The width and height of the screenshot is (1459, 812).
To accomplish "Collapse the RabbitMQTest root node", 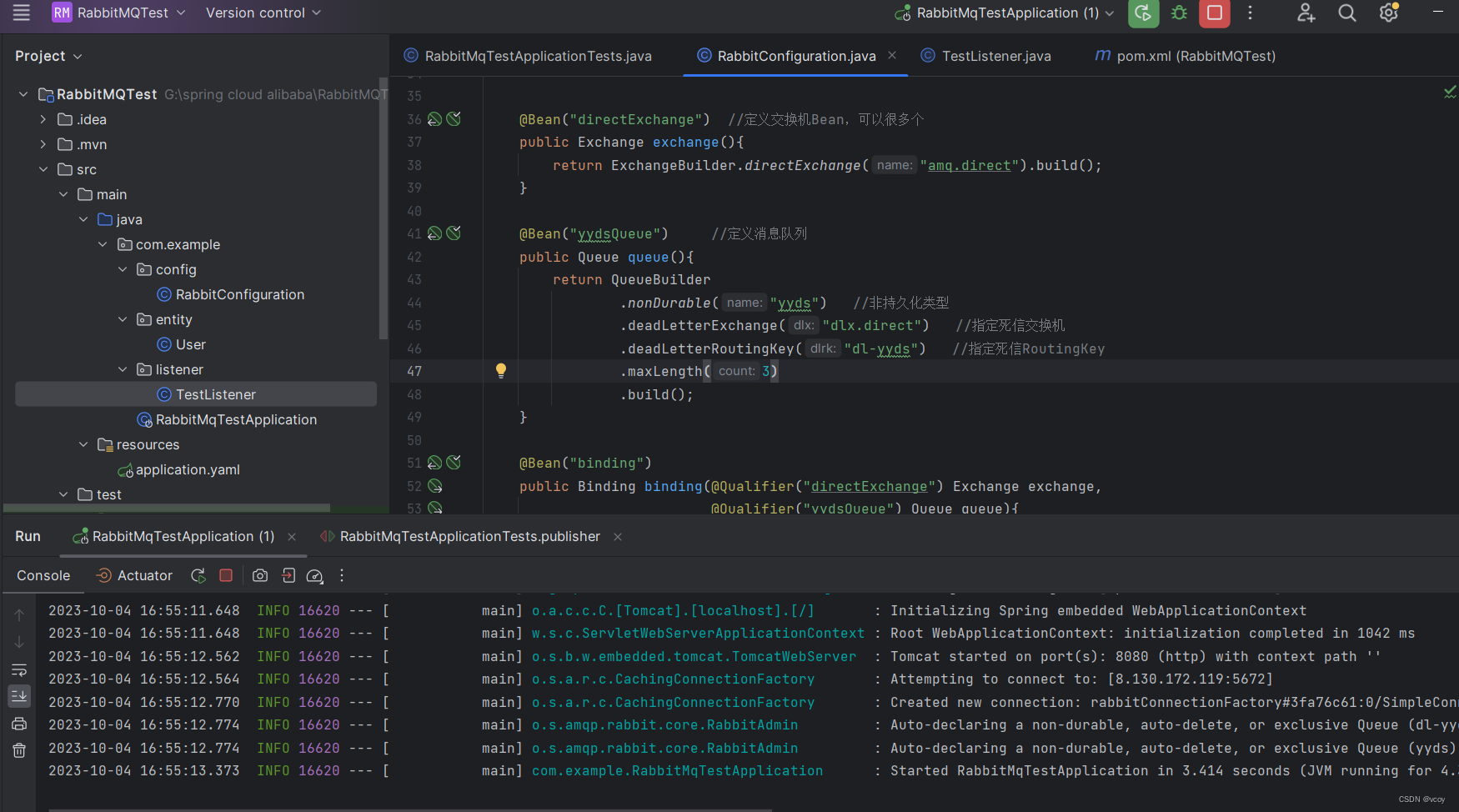I will point(23,94).
